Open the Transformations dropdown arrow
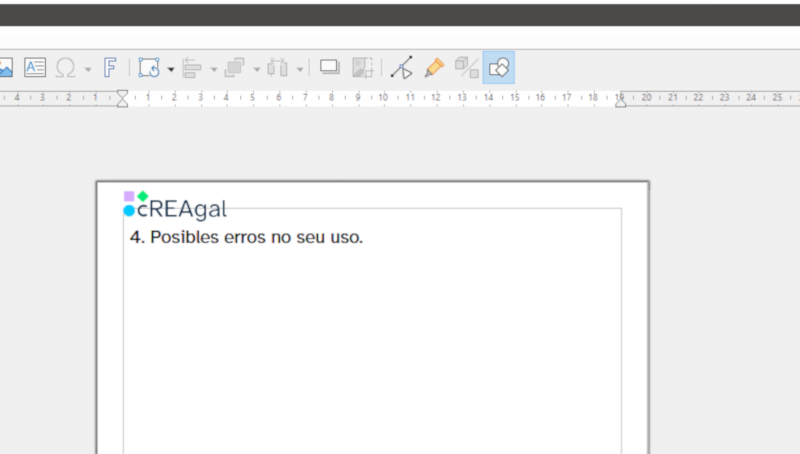This screenshot has height=454, width=800. pyautogui.click(x=171, y=69)
